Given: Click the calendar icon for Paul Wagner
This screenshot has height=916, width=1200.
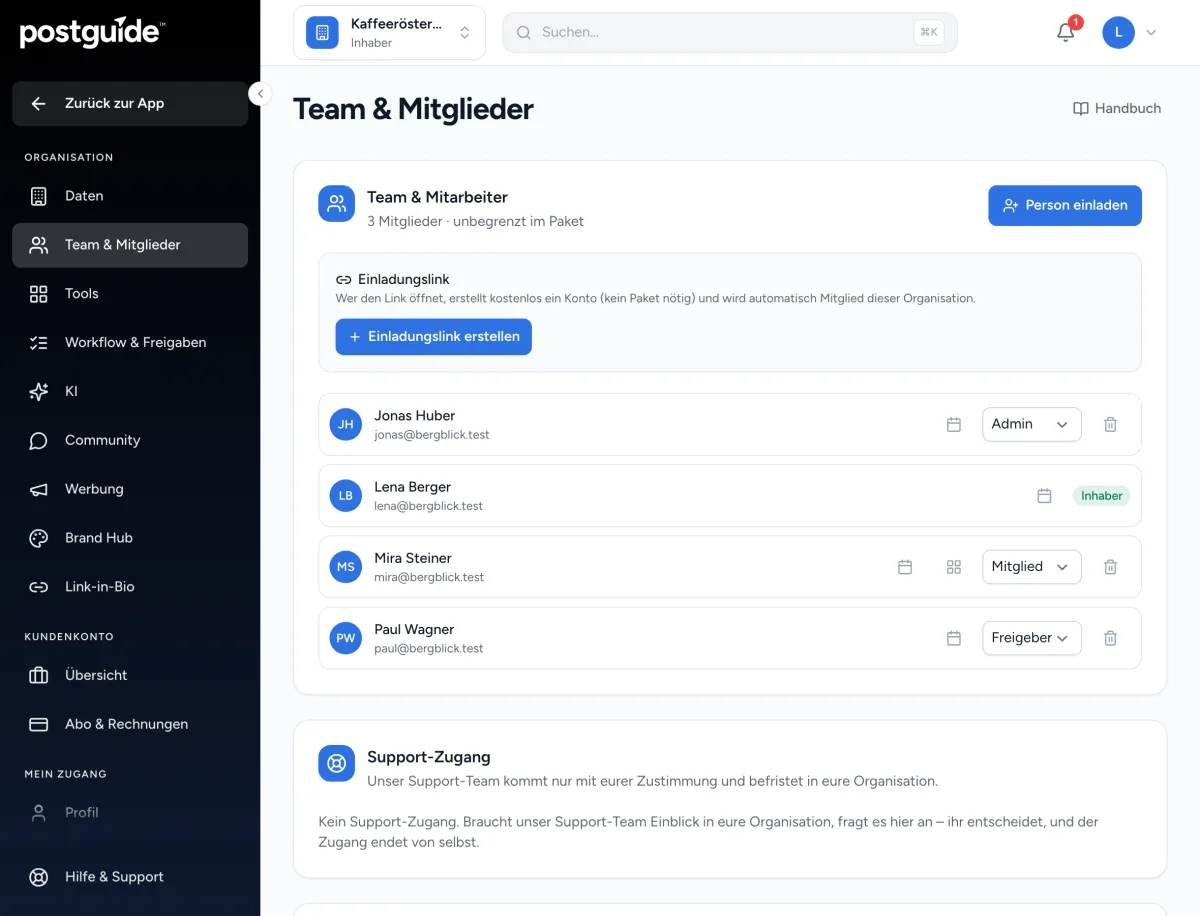Looking at the screenshot, I should (x=954, y=638).
